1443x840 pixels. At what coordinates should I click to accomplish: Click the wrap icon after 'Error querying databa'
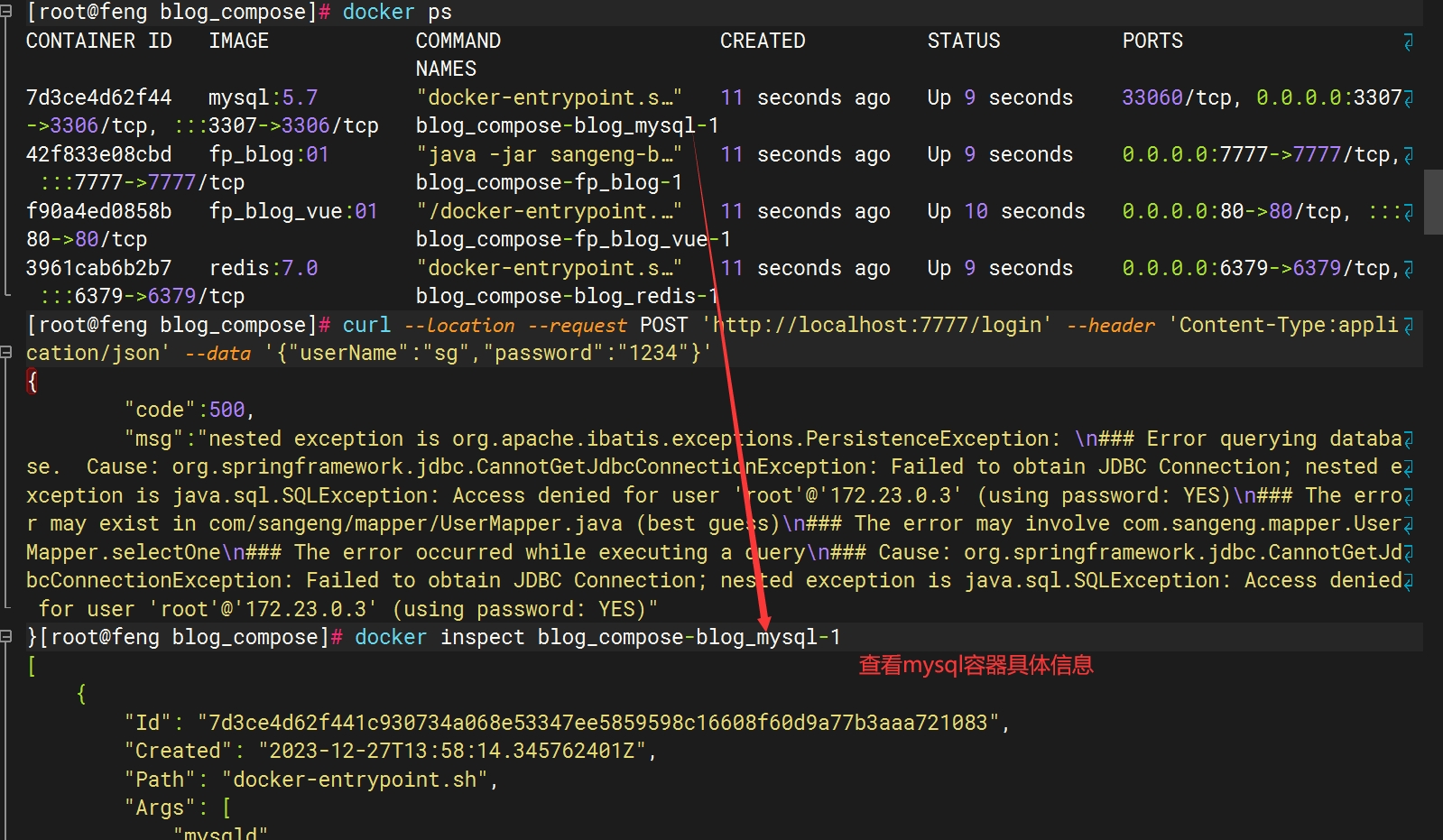[x=1409, y=439]
